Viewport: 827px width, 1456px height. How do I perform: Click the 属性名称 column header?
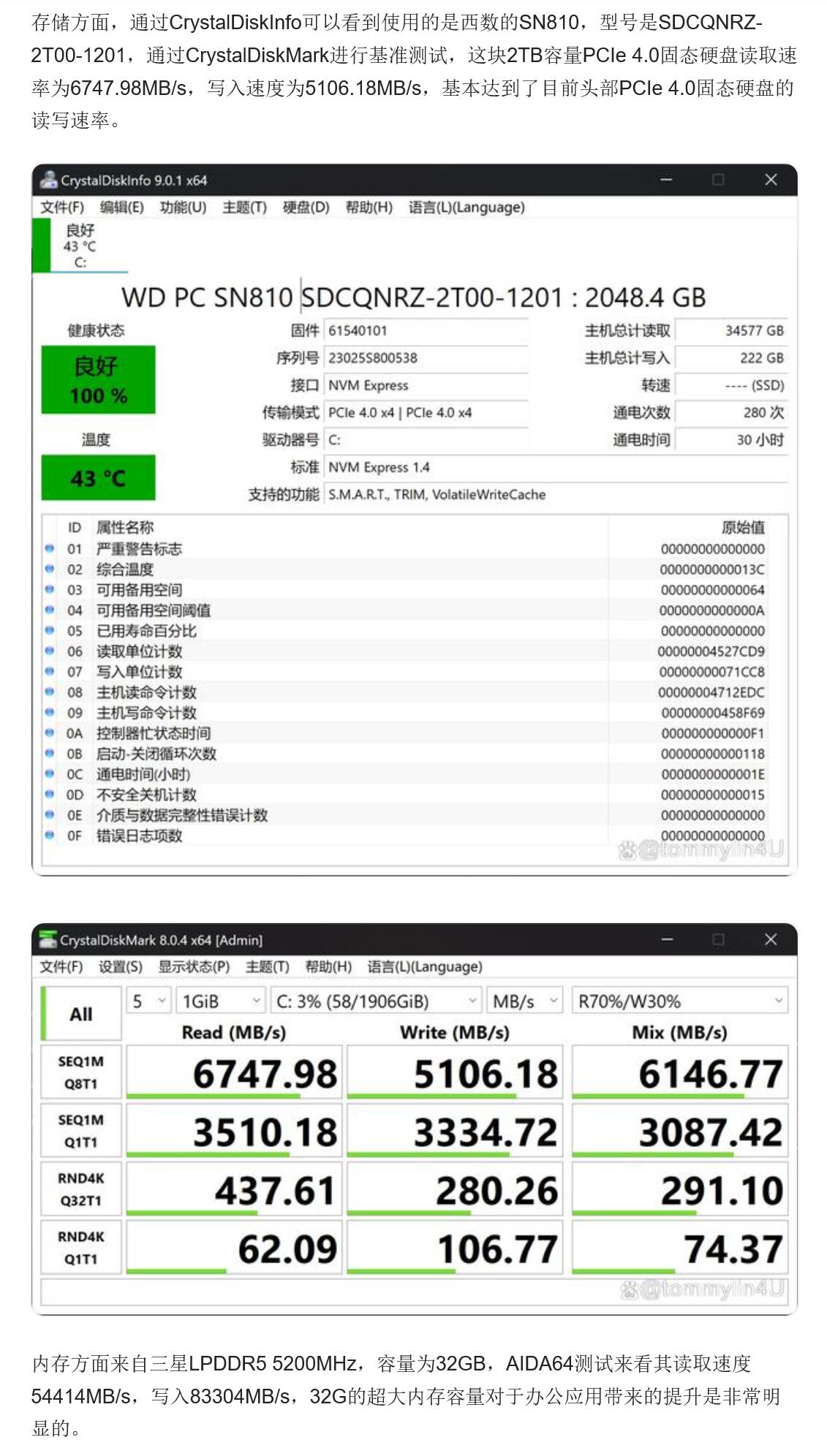point(125,527)
